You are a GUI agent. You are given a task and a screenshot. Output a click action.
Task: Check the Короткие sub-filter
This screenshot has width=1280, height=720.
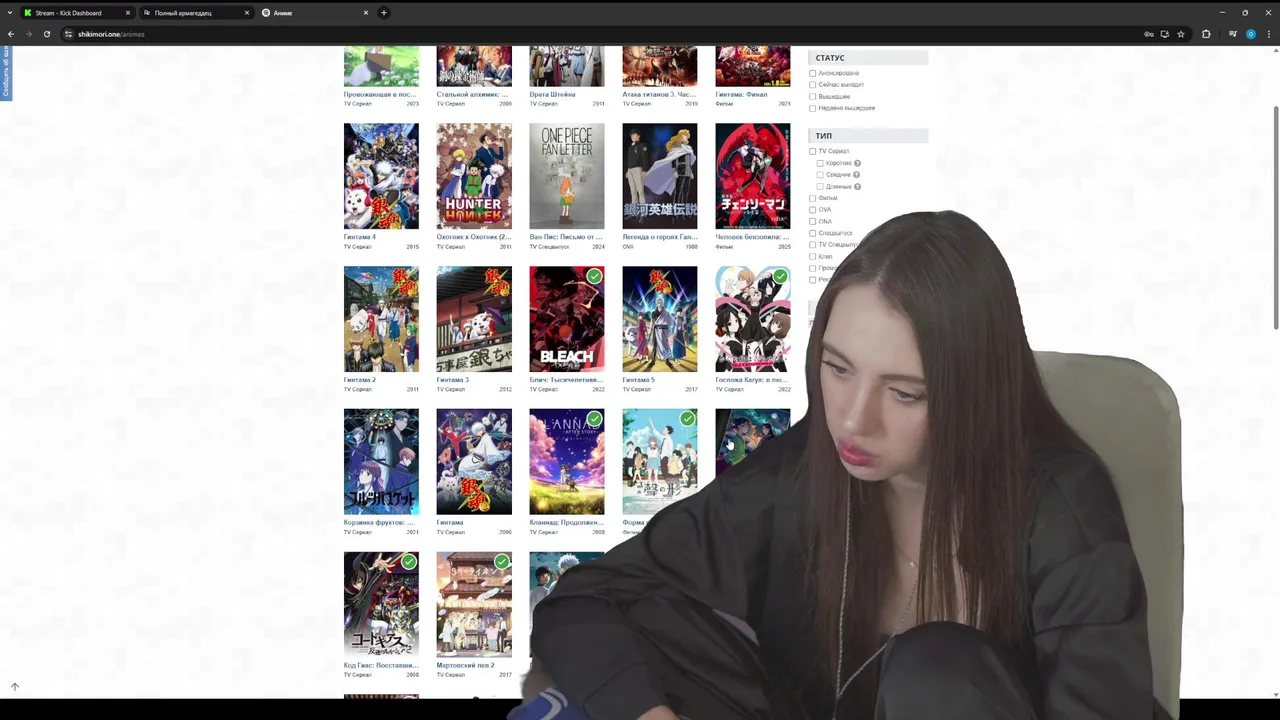pos(820,163)
